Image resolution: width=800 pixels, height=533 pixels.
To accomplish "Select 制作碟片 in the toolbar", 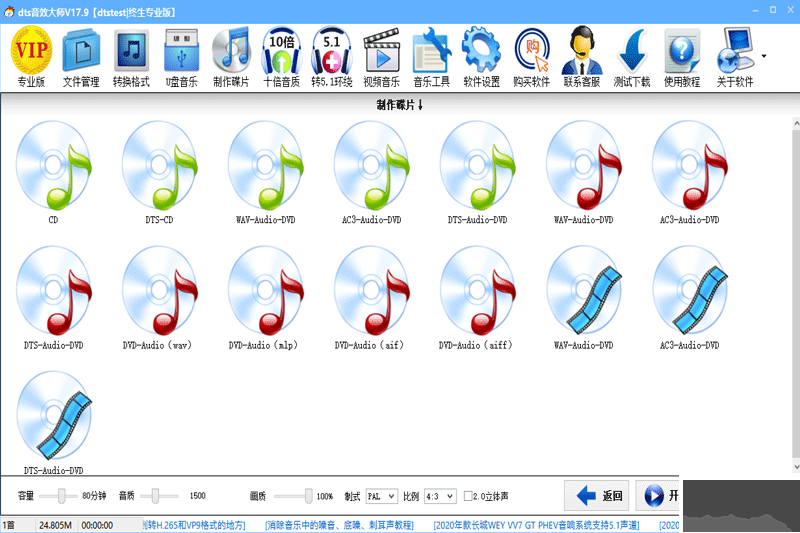I will point(231,57).
